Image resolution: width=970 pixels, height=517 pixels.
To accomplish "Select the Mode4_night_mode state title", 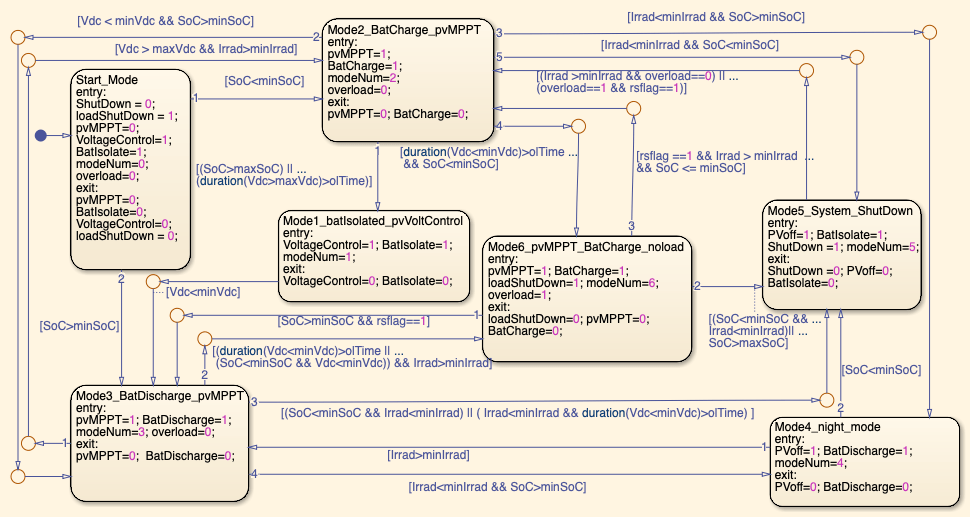I will point(827,427).
